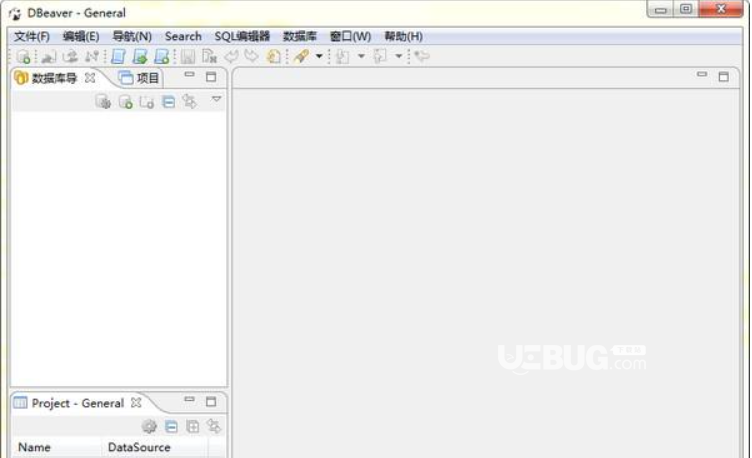The image size is (752, 458).
Task: Collapse all in database navigator toolbar
Action: coord(168,102)
